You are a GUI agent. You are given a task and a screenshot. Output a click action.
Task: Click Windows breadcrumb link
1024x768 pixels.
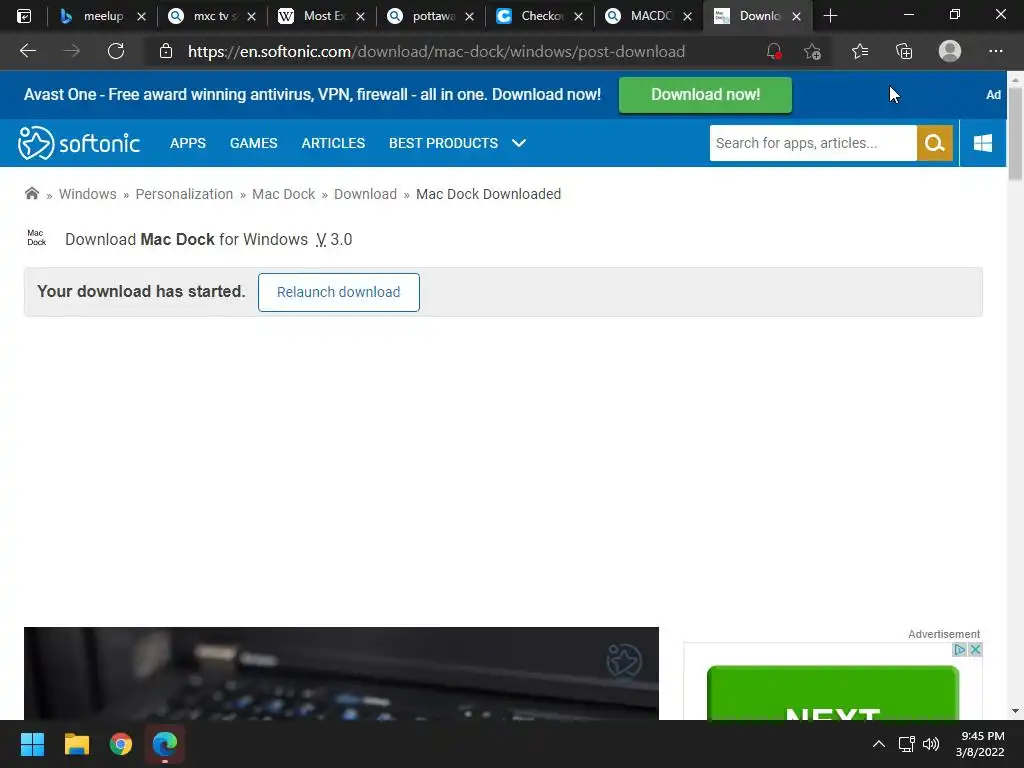(x=88, y=194)
